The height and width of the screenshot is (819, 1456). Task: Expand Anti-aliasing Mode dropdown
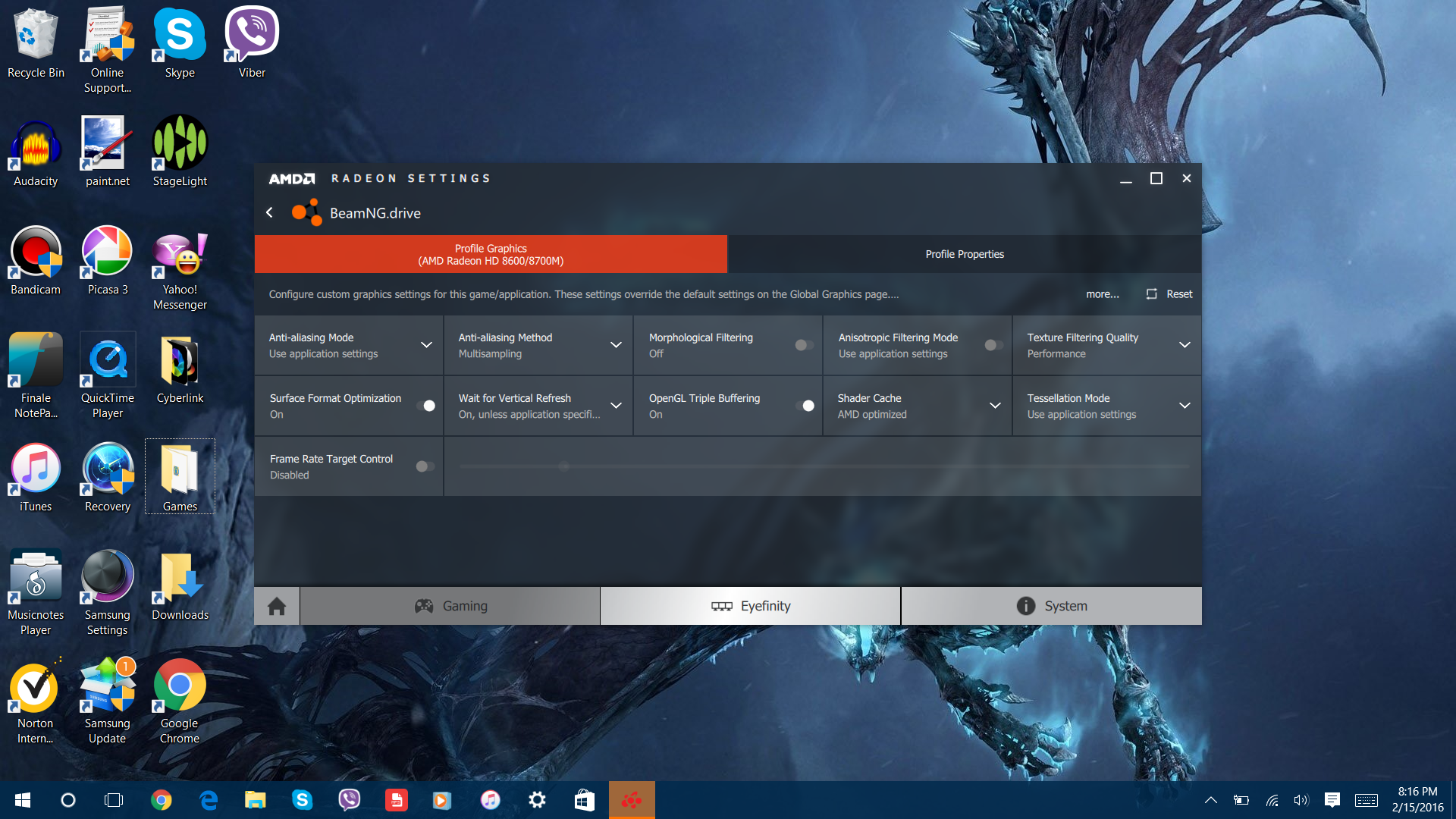click(426, 345)
